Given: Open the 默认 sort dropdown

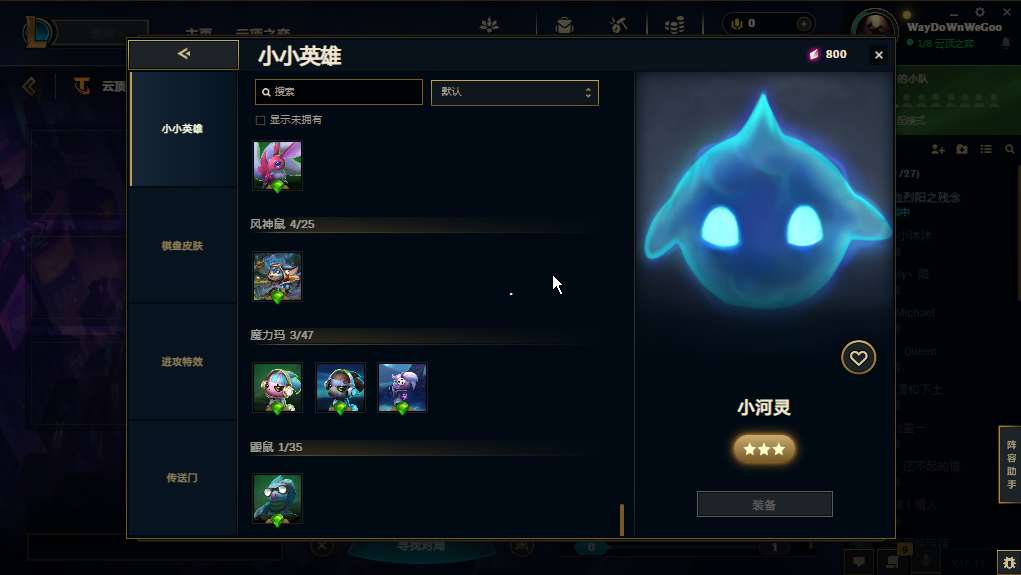Looking at the screenshot, I should tap(514, 92).
